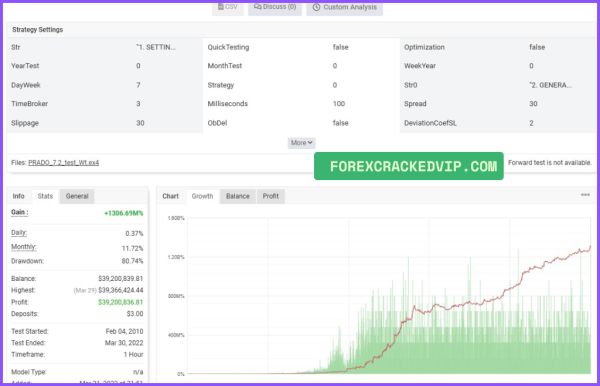Screen dimensions: 600x386
Task: Click the FOREXCRACKEDVIP.COM banner
Action: click(409, 166)
